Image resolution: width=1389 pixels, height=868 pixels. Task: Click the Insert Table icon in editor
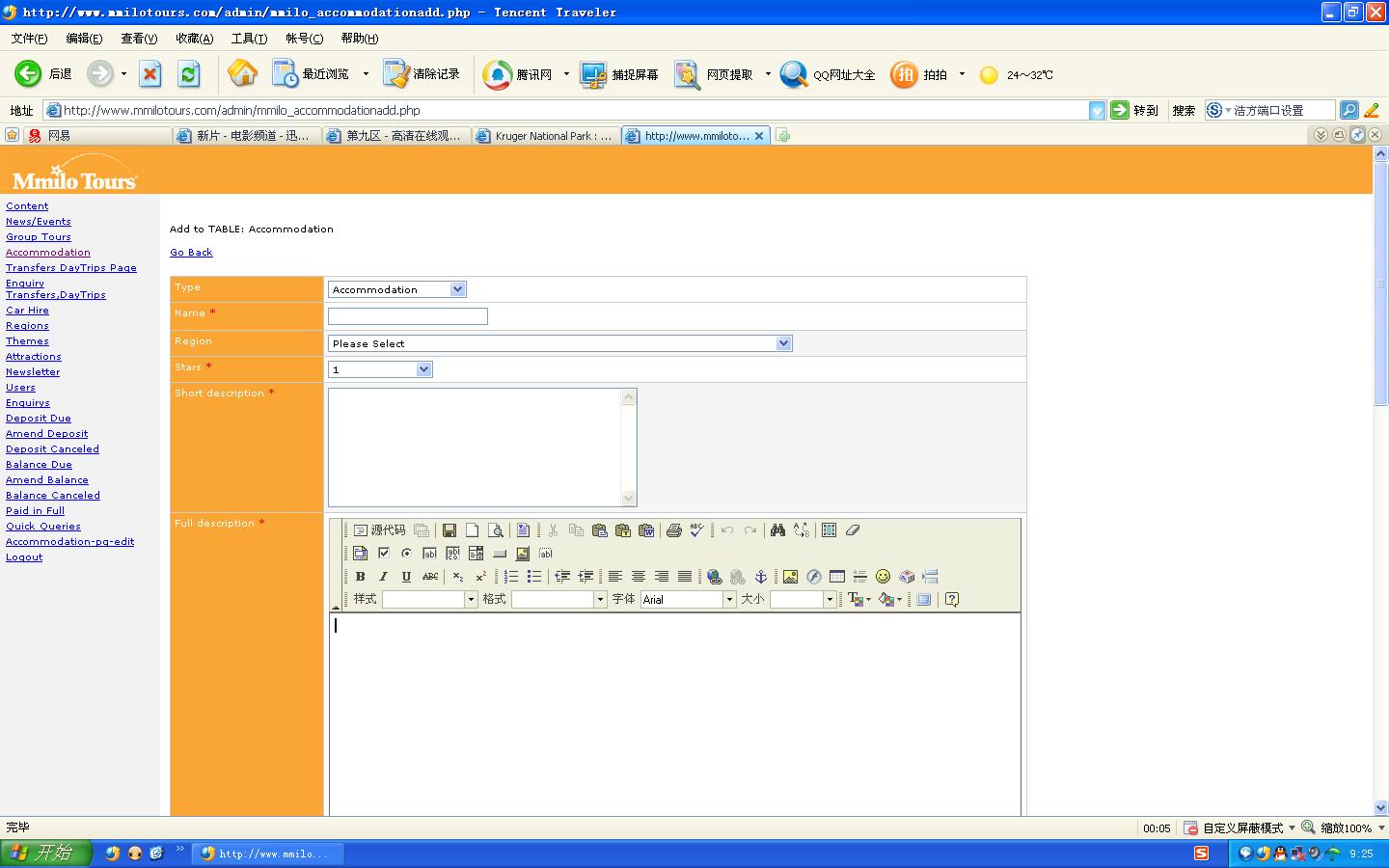[836, 577]
